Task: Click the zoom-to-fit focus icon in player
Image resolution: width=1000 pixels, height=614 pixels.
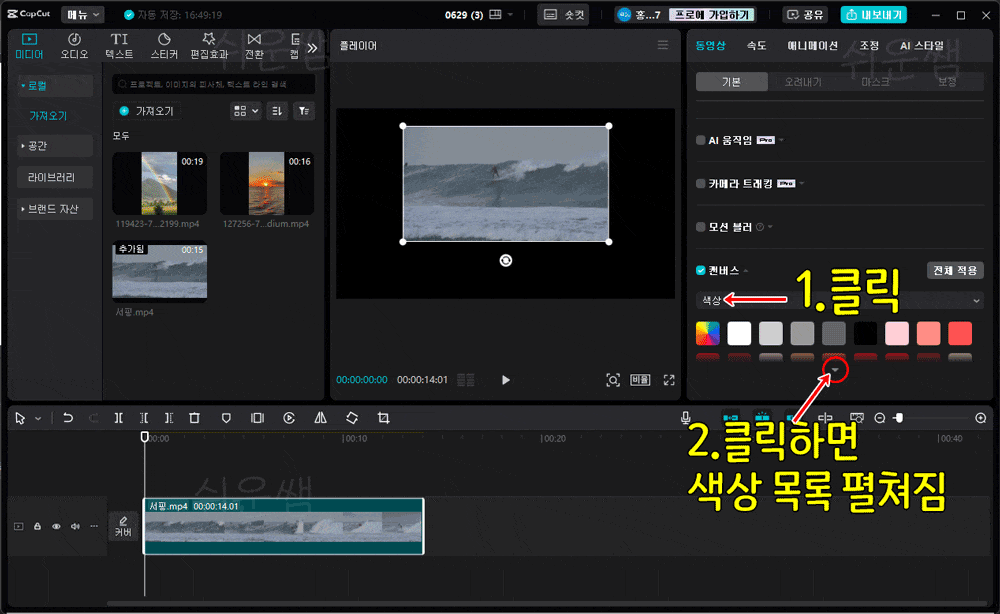Action: (612, 380)
